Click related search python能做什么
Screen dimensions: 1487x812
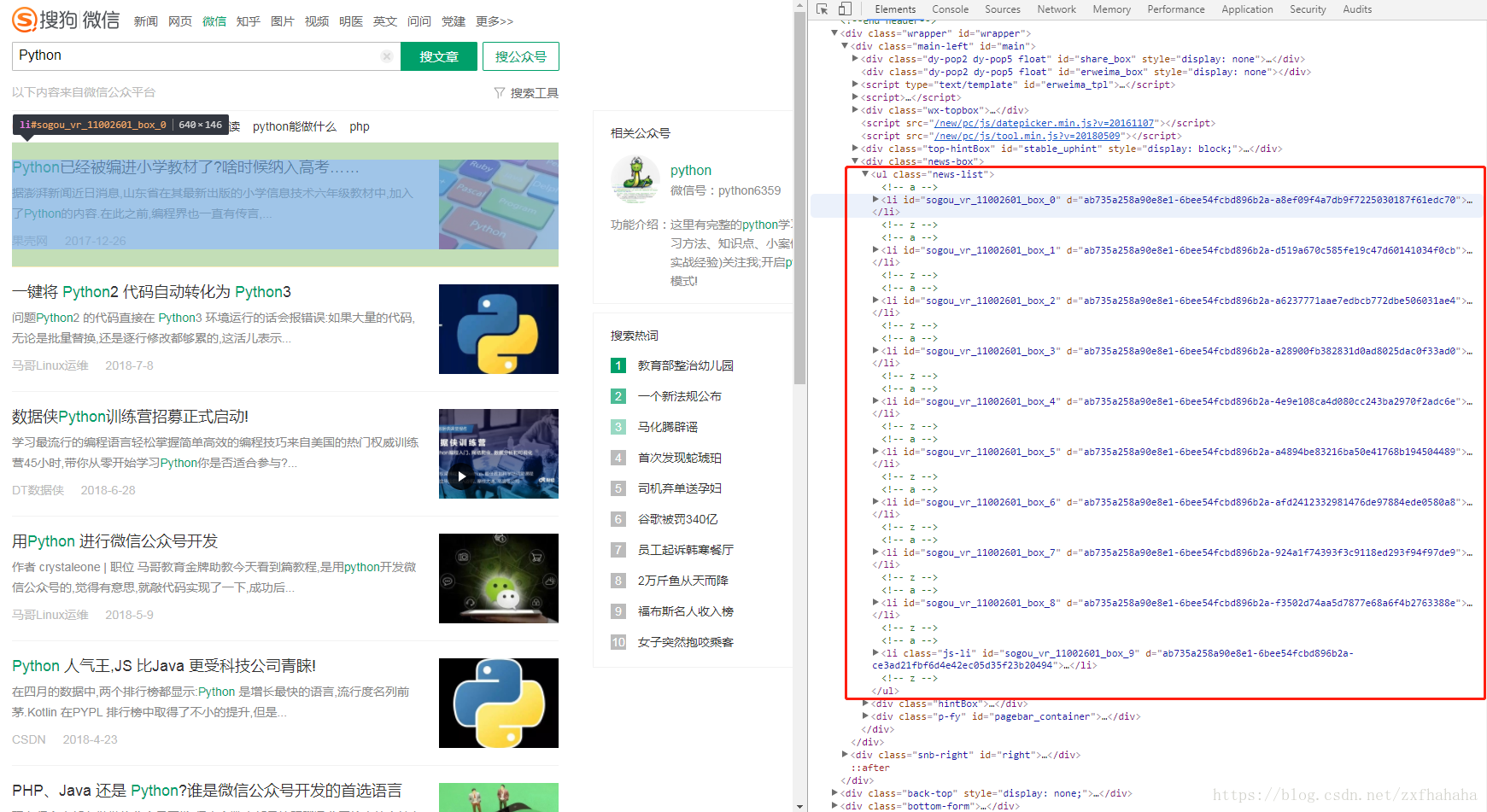coord(295,126)
